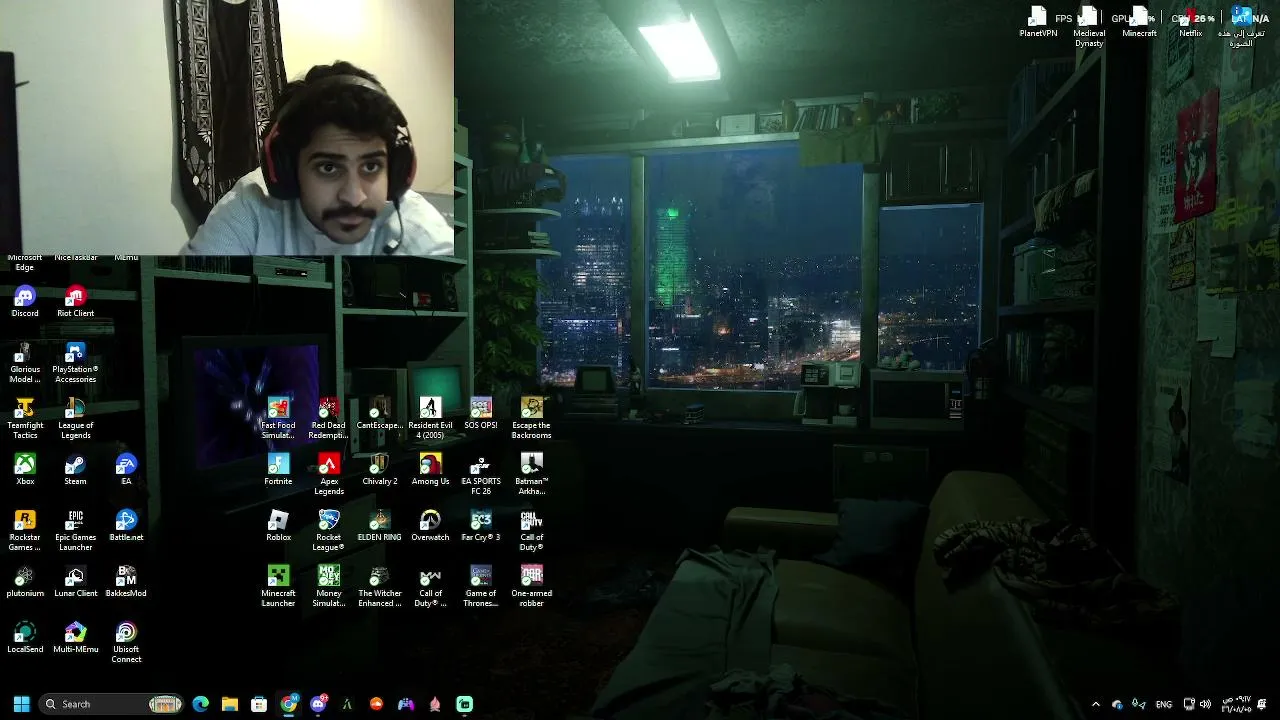Select the Money Simulator desktop icon
The height and width of the screenshot is (720, 1280).
[329, 587]
